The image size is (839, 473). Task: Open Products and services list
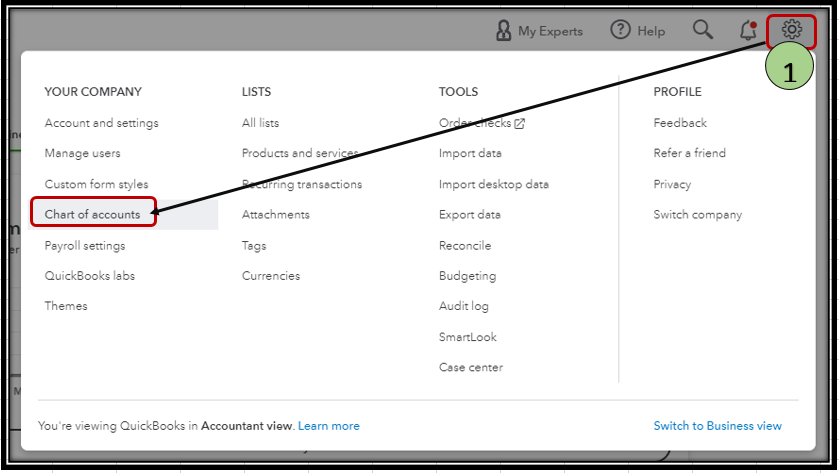click(x=300, y=153)
